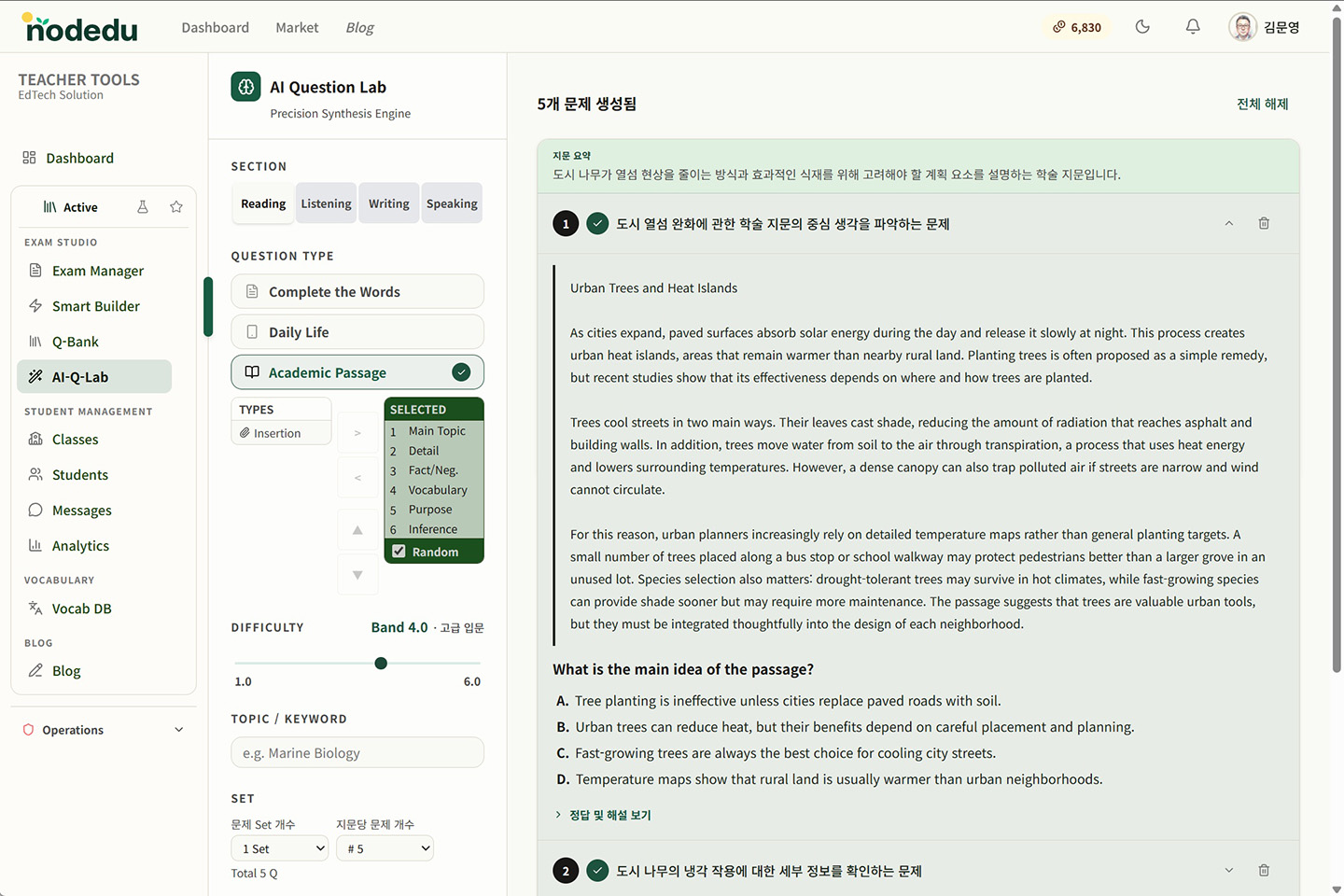1344x896 pixels.
Task: Toggle dark mode moon icon
Action: pyautogui.click(x=1142, y=27)
